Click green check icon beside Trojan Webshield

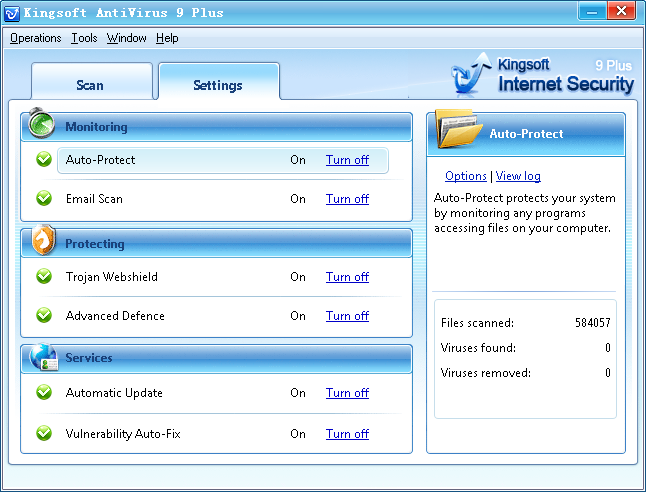tap(44, 276)
